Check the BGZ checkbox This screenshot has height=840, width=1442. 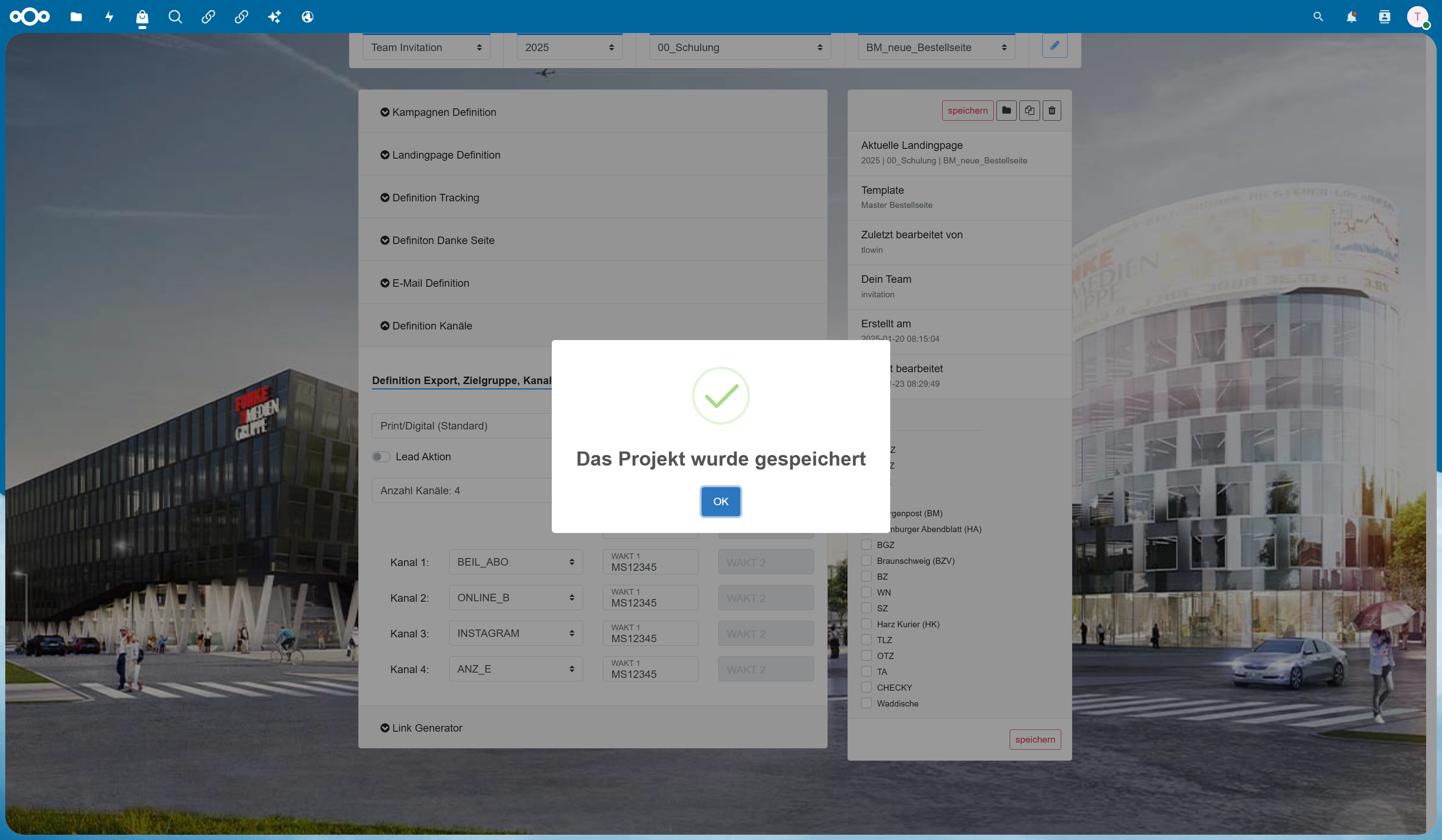coord(866,544)
